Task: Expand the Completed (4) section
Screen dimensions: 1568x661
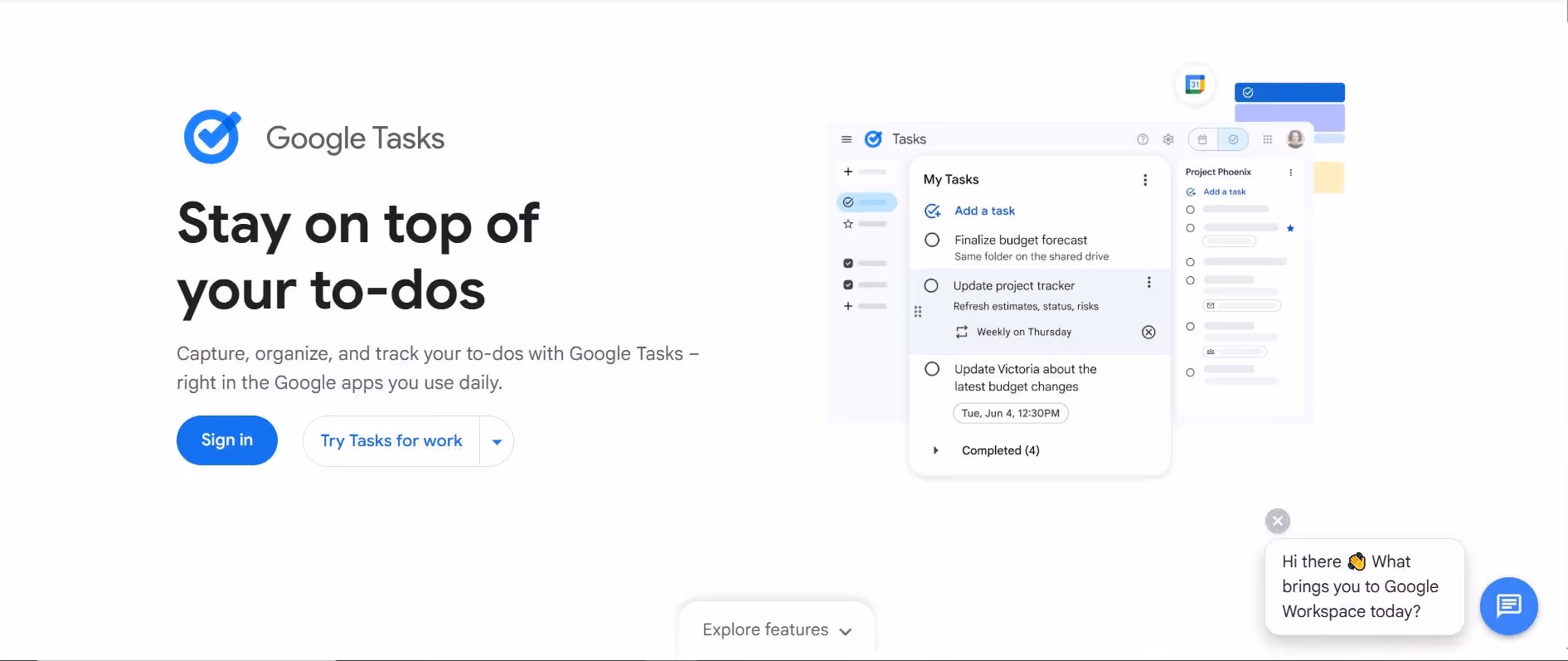Action: (x=935, y=450)
